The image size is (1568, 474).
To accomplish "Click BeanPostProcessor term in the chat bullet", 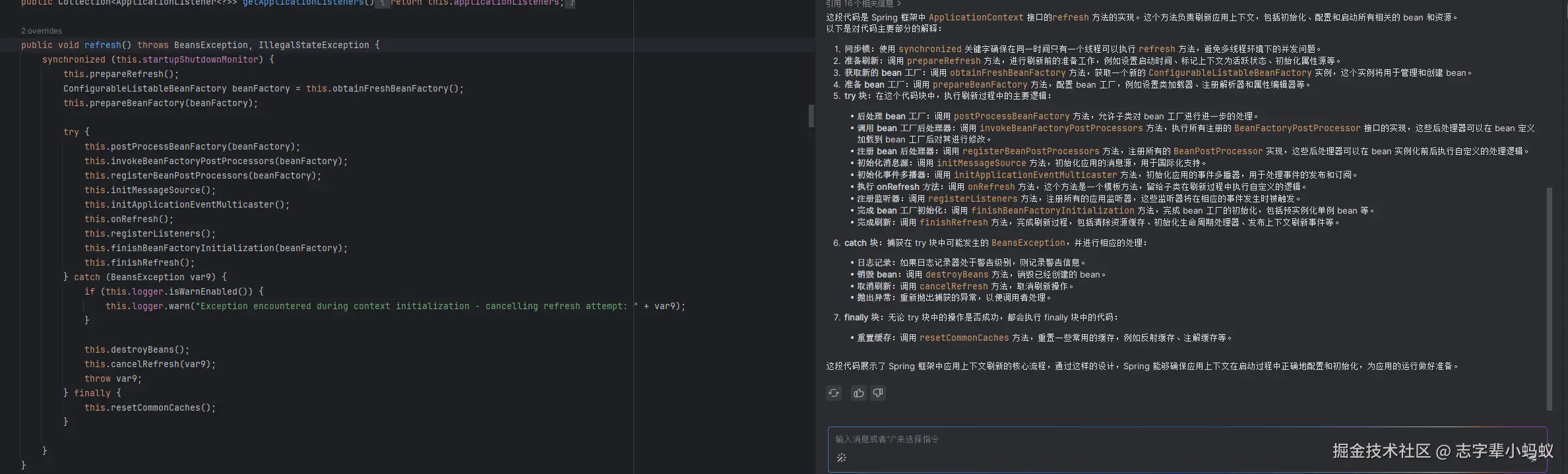I will 1218,151.
